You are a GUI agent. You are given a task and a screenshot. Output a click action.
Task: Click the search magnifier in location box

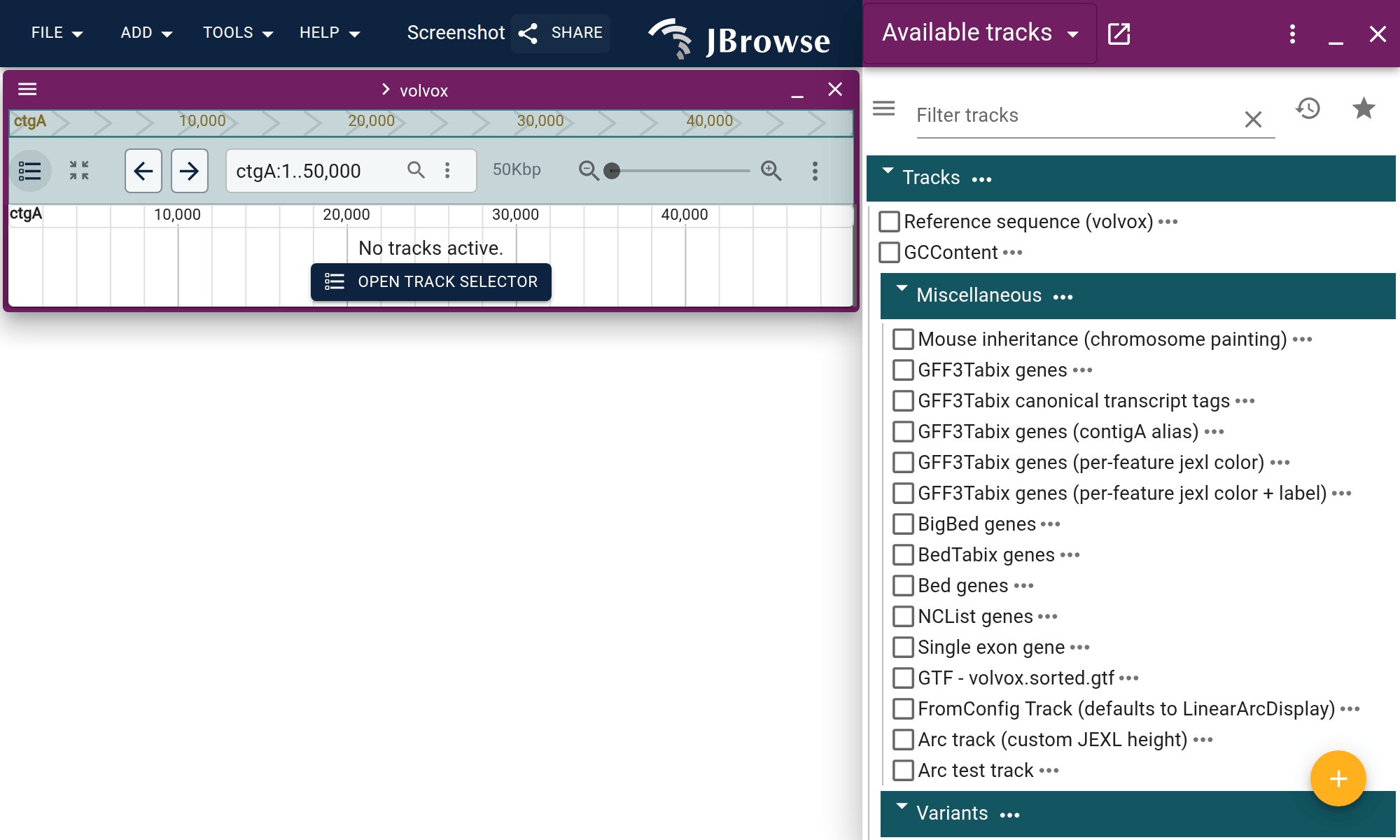click(x=416, y=170)
